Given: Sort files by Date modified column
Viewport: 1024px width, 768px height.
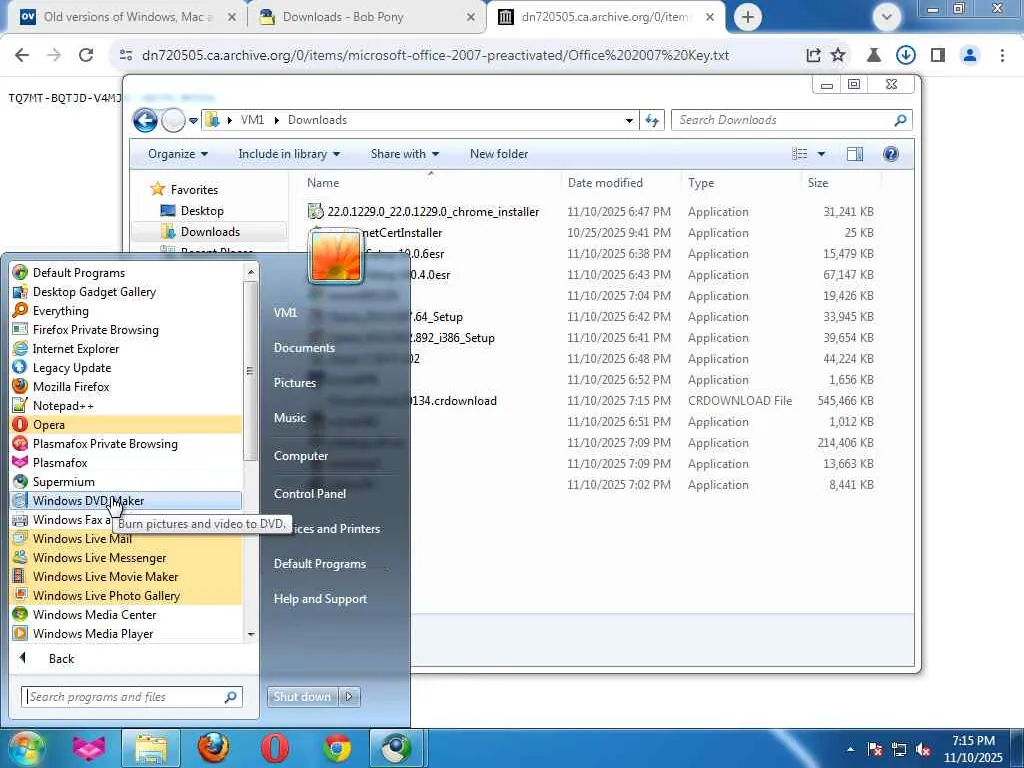Looking at the screenshot, I should [605, 183].
